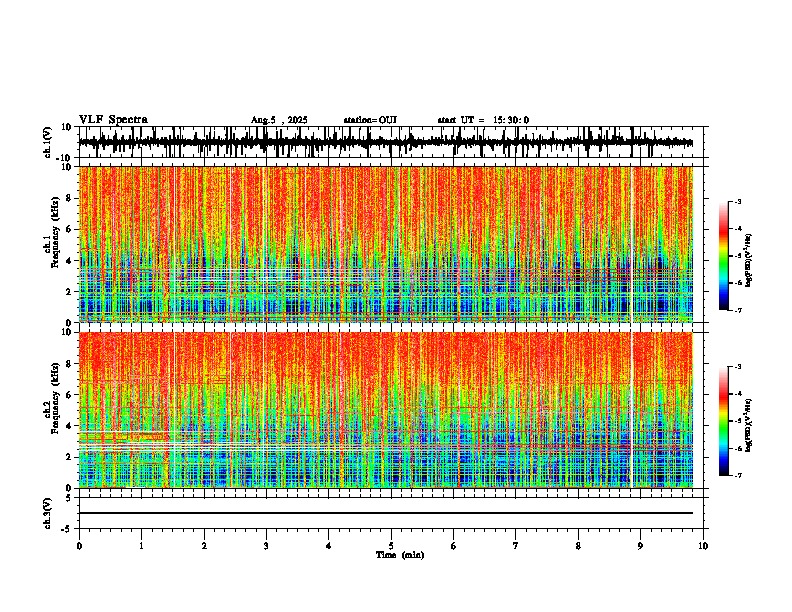The image size is (792, 612).
Task: Click the "7" tick label on the time axis
Action: pyautogui.click(x=516, y=546)
